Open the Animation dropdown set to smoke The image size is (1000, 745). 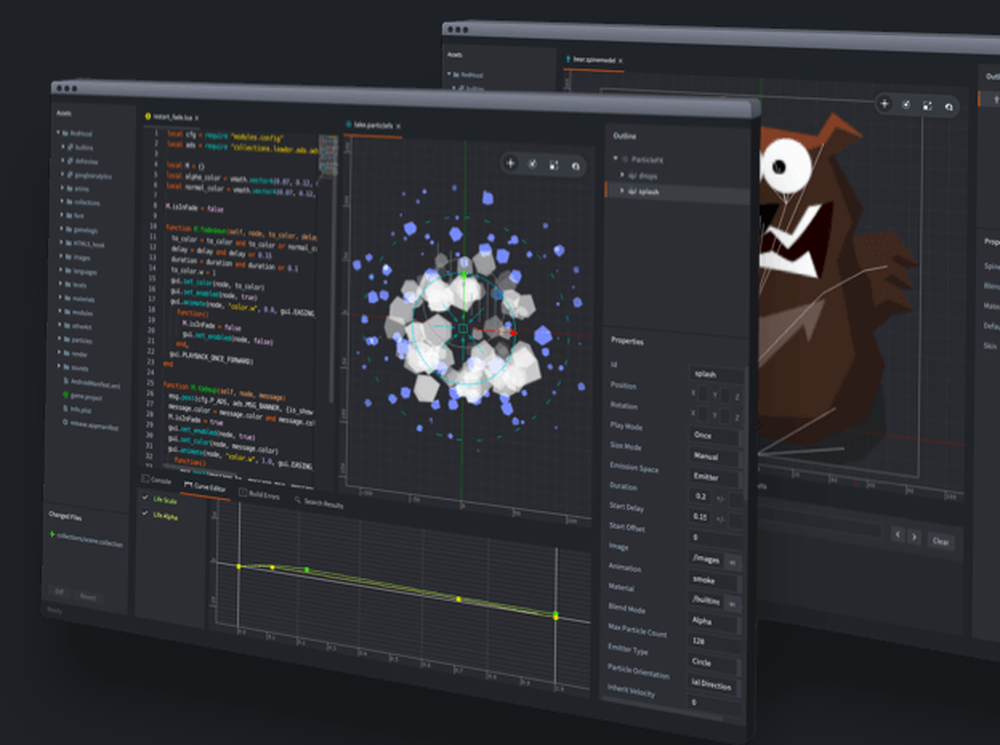714,580
